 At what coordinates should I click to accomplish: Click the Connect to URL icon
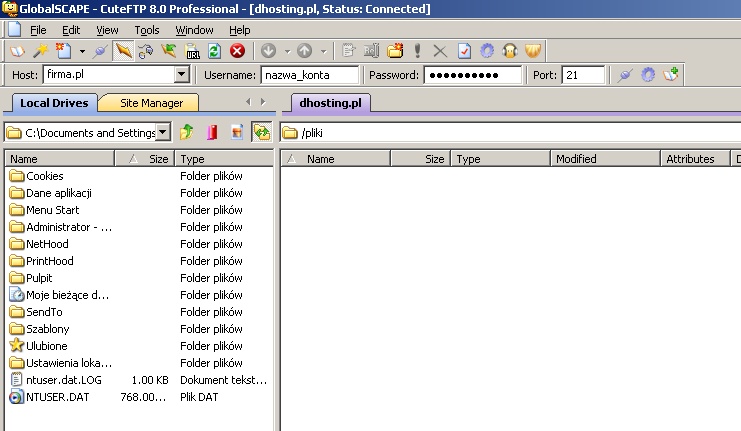tap(192, 51)
